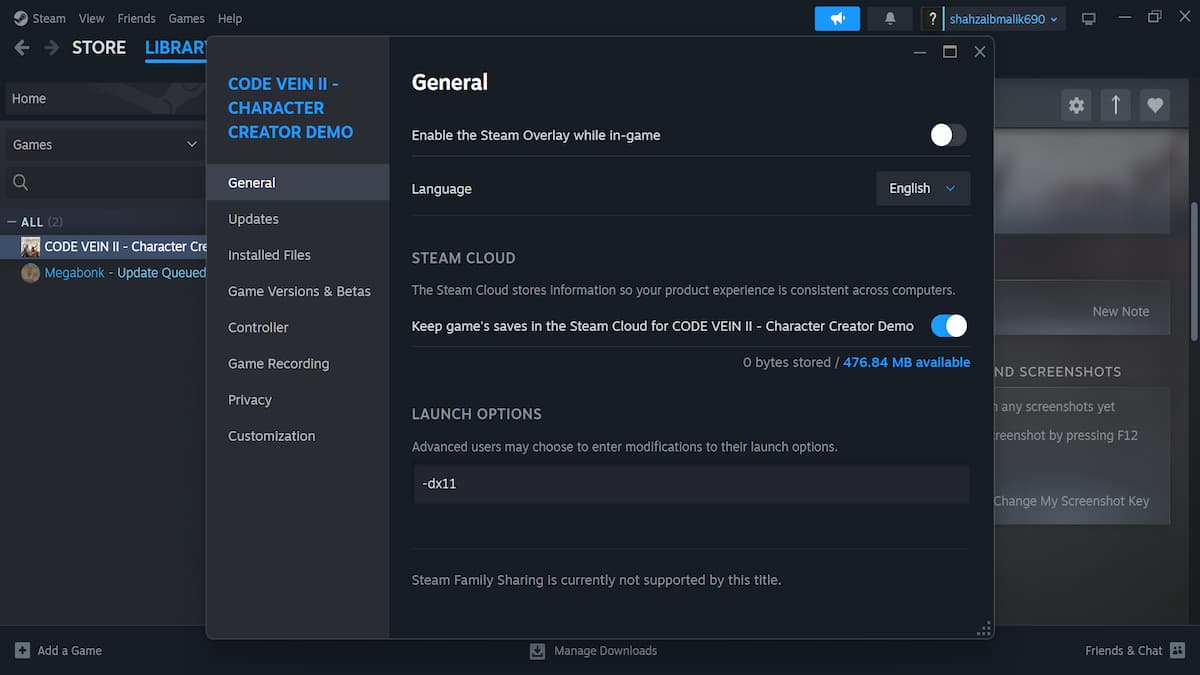Disable Steam Cloud saves toggle

click(x=948, y=325)
